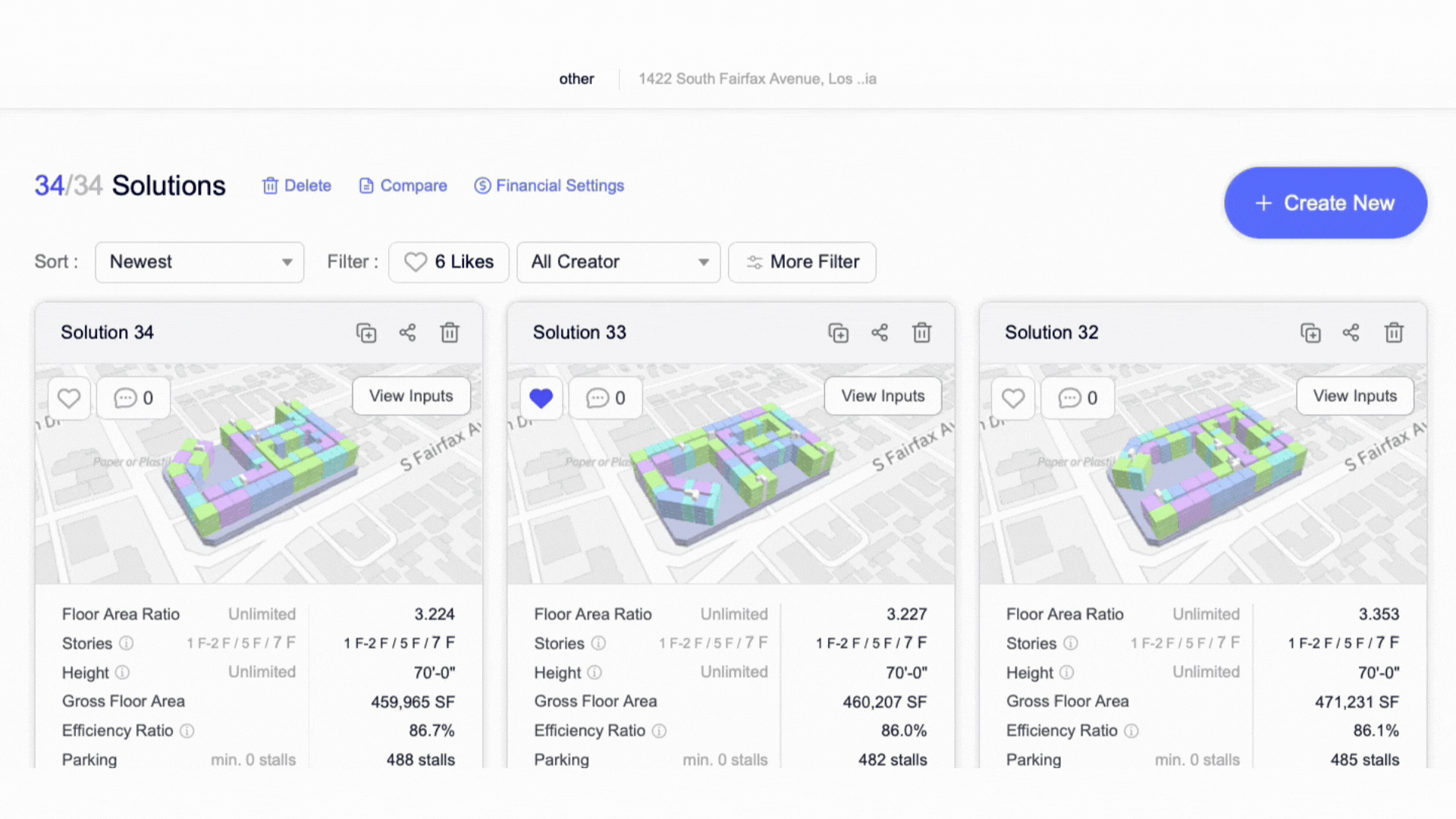Open comments on Solution 33
1456x819 pixels.
[605, 398]
